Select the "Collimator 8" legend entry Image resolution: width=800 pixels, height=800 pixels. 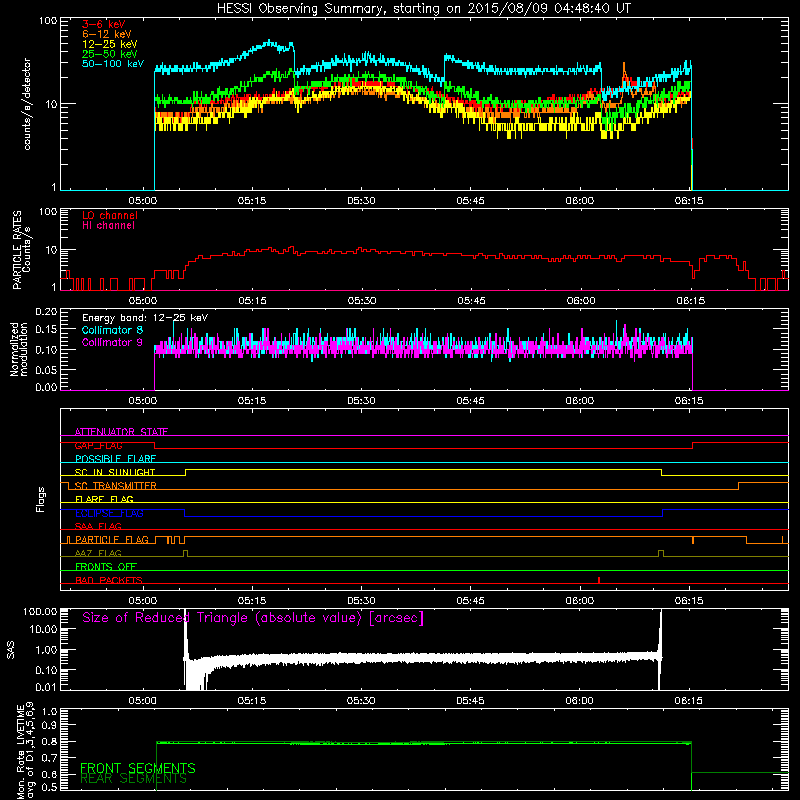click(112, 330)
